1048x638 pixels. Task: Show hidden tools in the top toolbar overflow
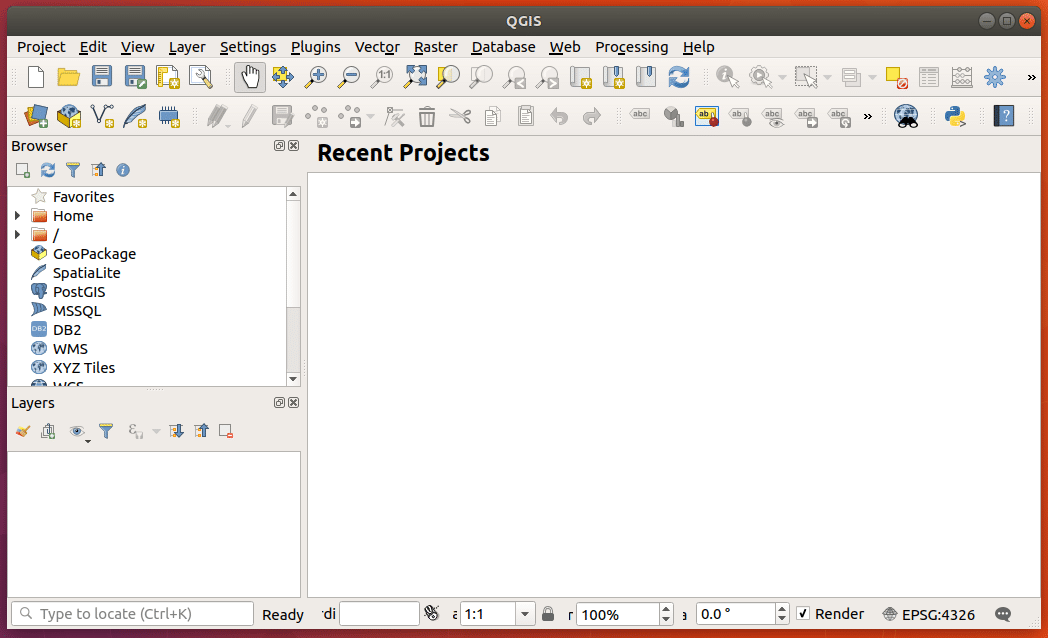pyautogui.click(x=1031, y=77)
